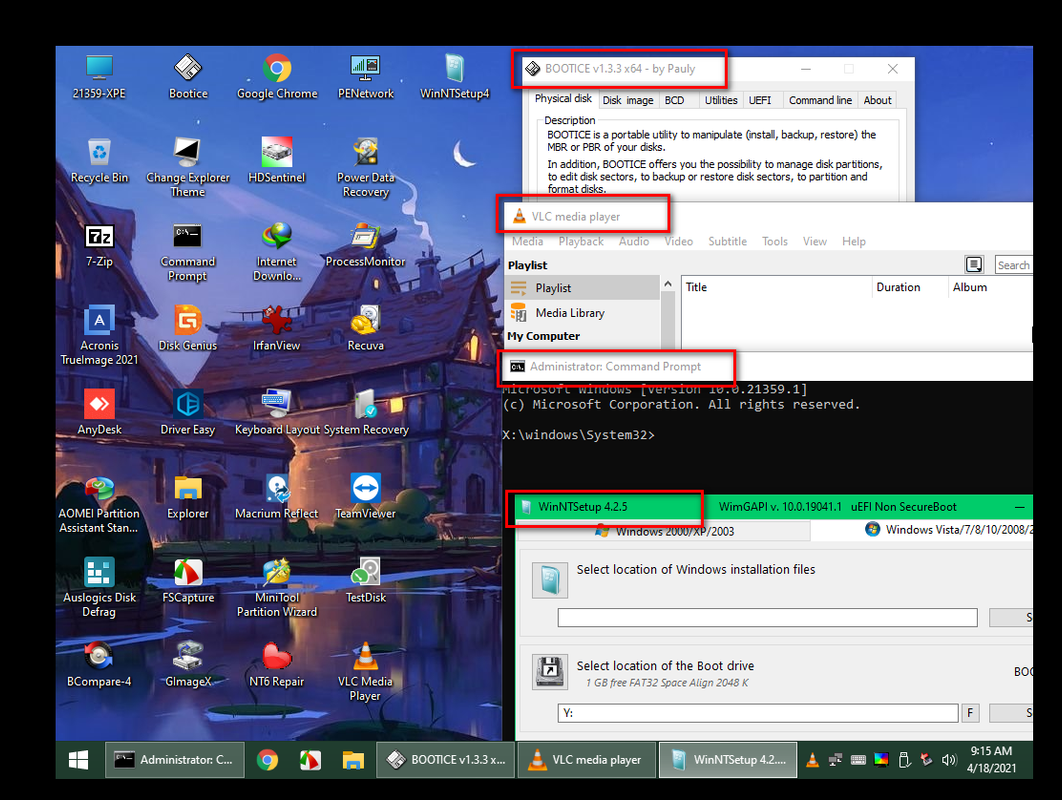Open AnyDesk from the desktop

(x=99, y=413)
